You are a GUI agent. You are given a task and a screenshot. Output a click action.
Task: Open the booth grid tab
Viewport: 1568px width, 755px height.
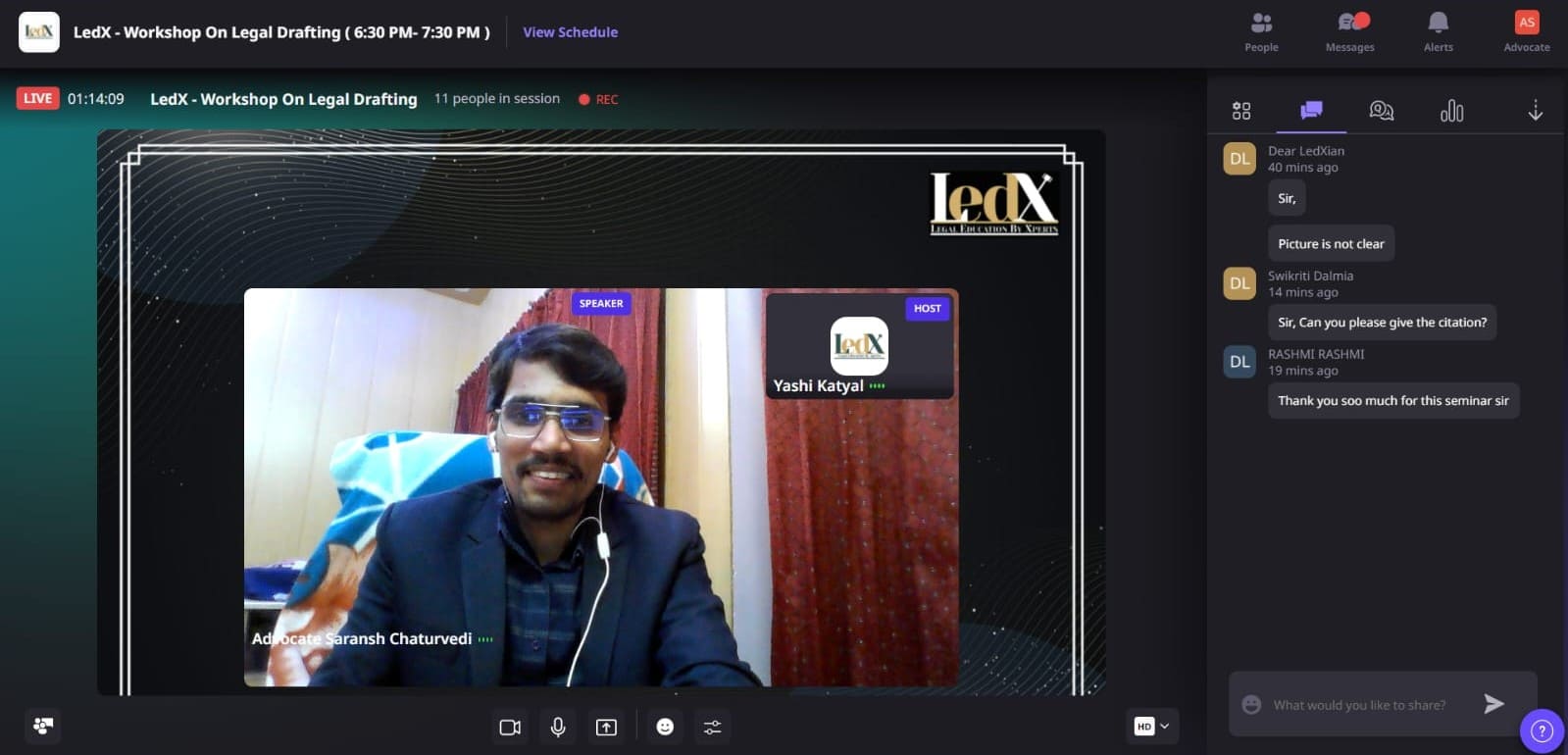(x=1241, y=111)
